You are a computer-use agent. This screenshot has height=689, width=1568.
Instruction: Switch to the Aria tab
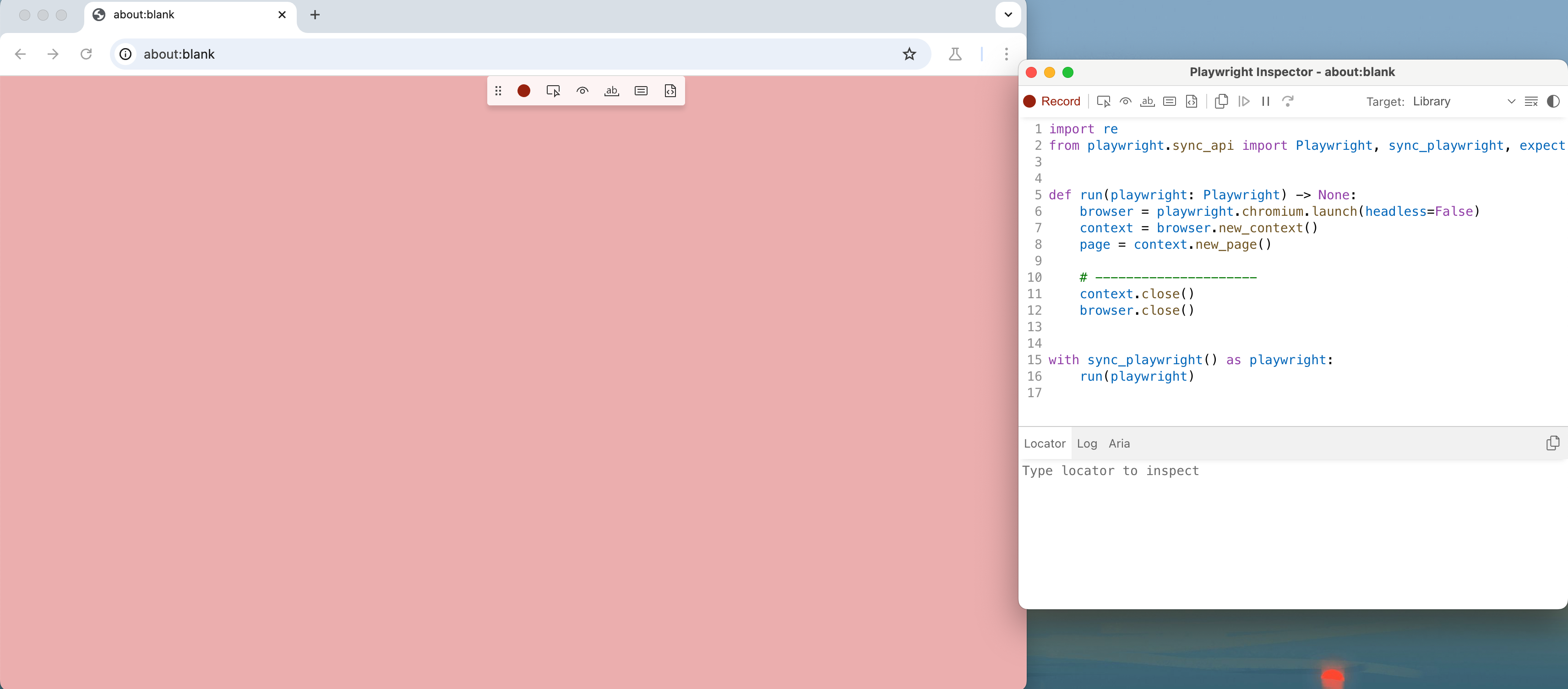(1119, 443)
